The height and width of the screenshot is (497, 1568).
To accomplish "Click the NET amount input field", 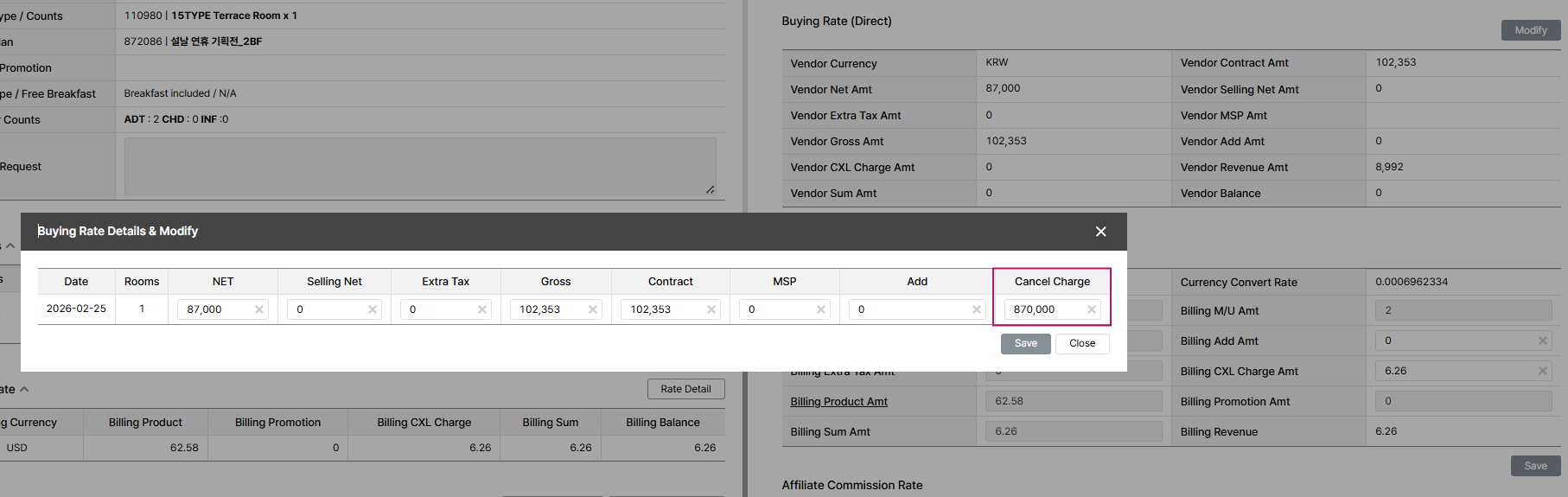I will tap(216, 309).
